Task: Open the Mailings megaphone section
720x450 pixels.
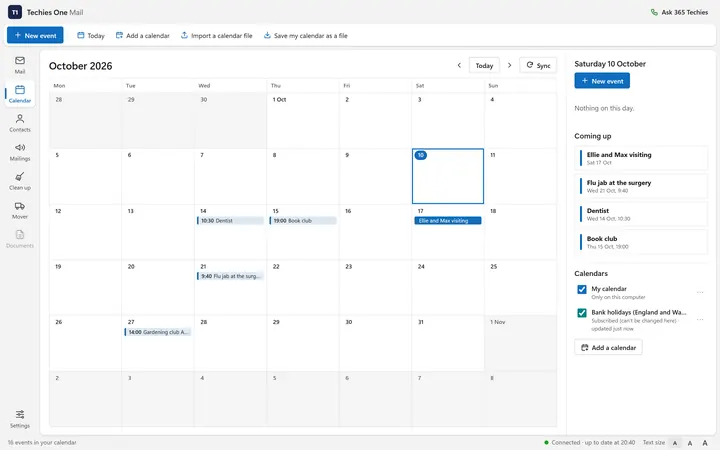Action: pyautogui.click(x=20, y=152)
